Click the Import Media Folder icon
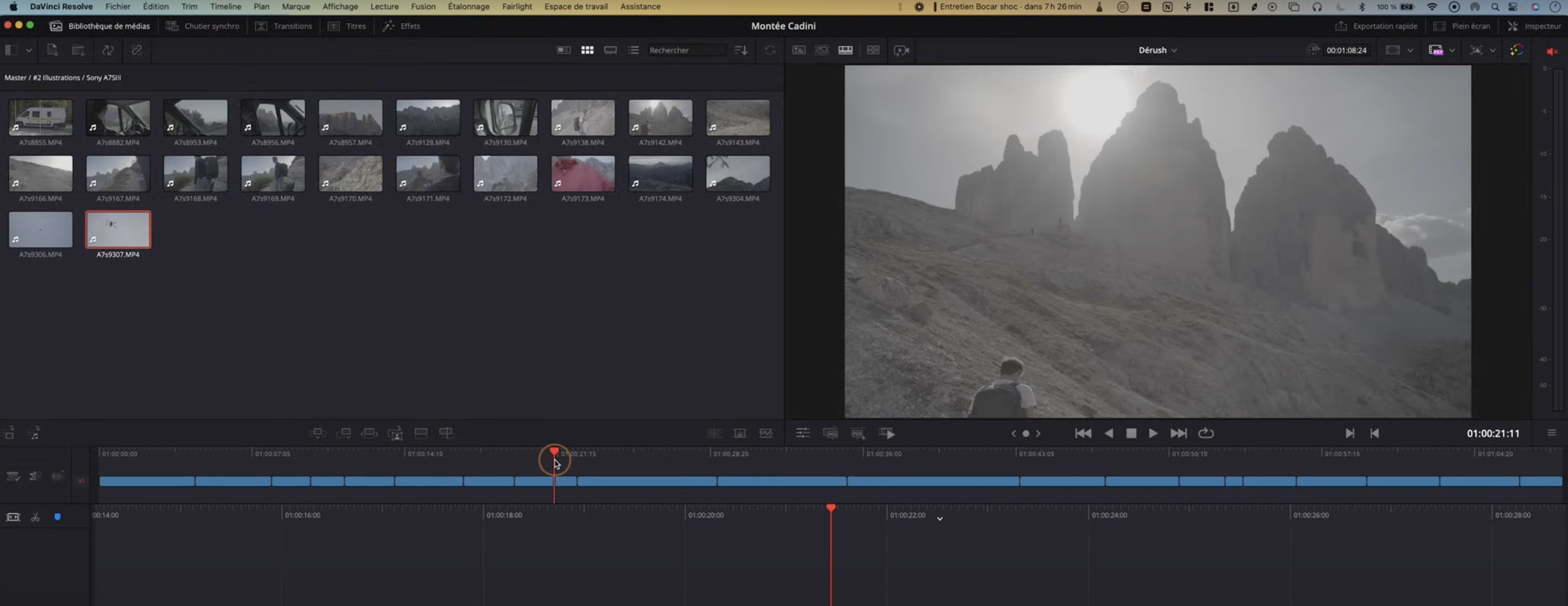 click(x=79, y=50)
